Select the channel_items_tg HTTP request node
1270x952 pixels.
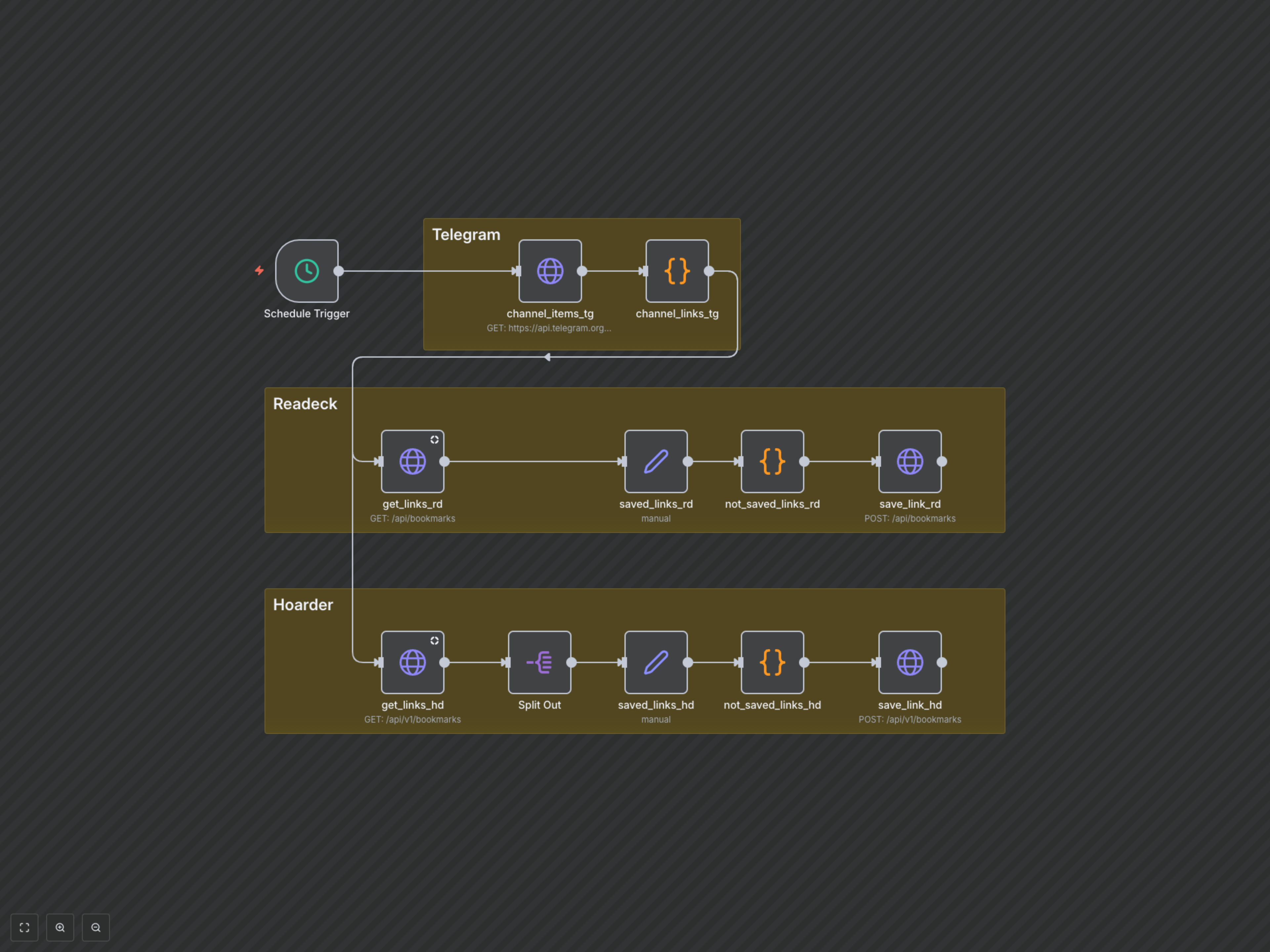(x=549, y=271)
